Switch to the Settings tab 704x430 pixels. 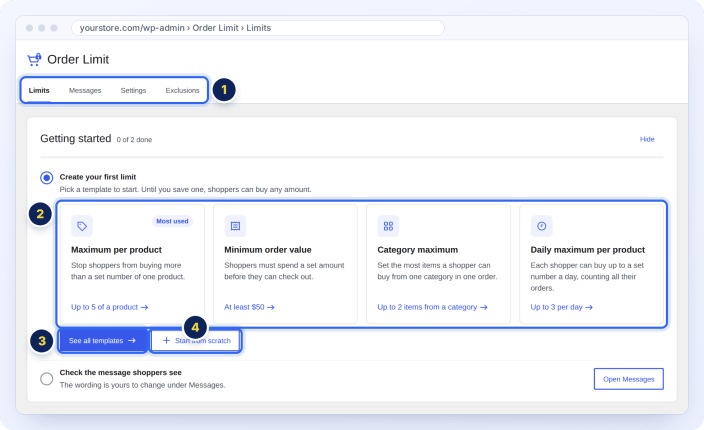click(x=133, y=90)
